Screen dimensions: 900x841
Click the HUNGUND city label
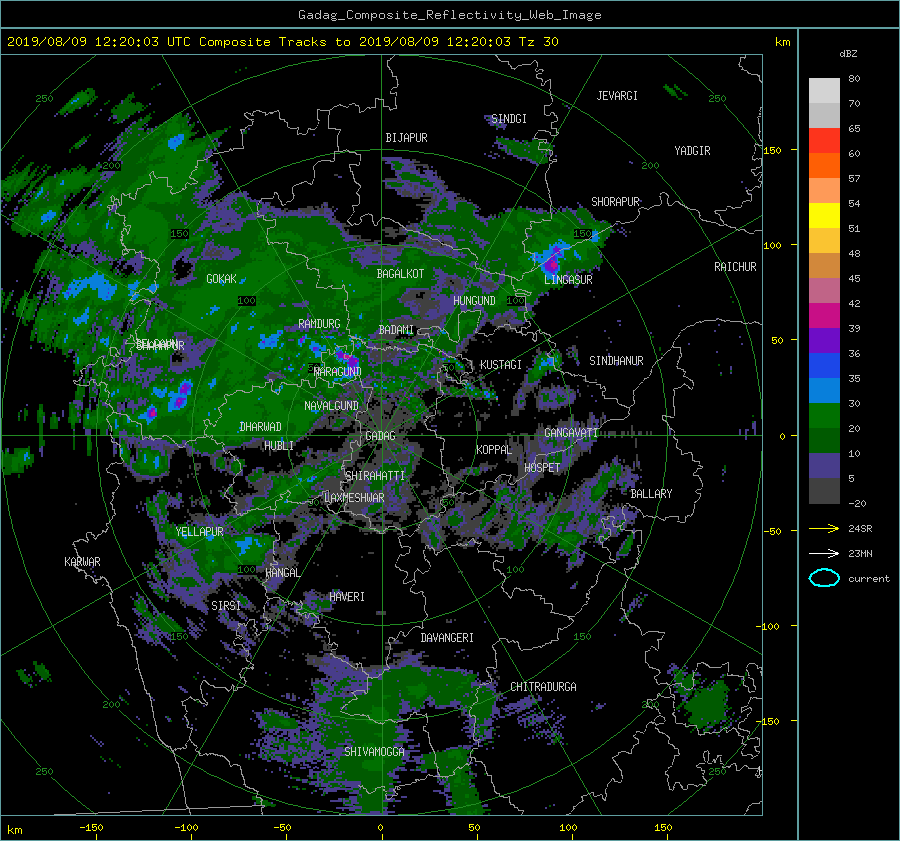(x=474, y=301)
